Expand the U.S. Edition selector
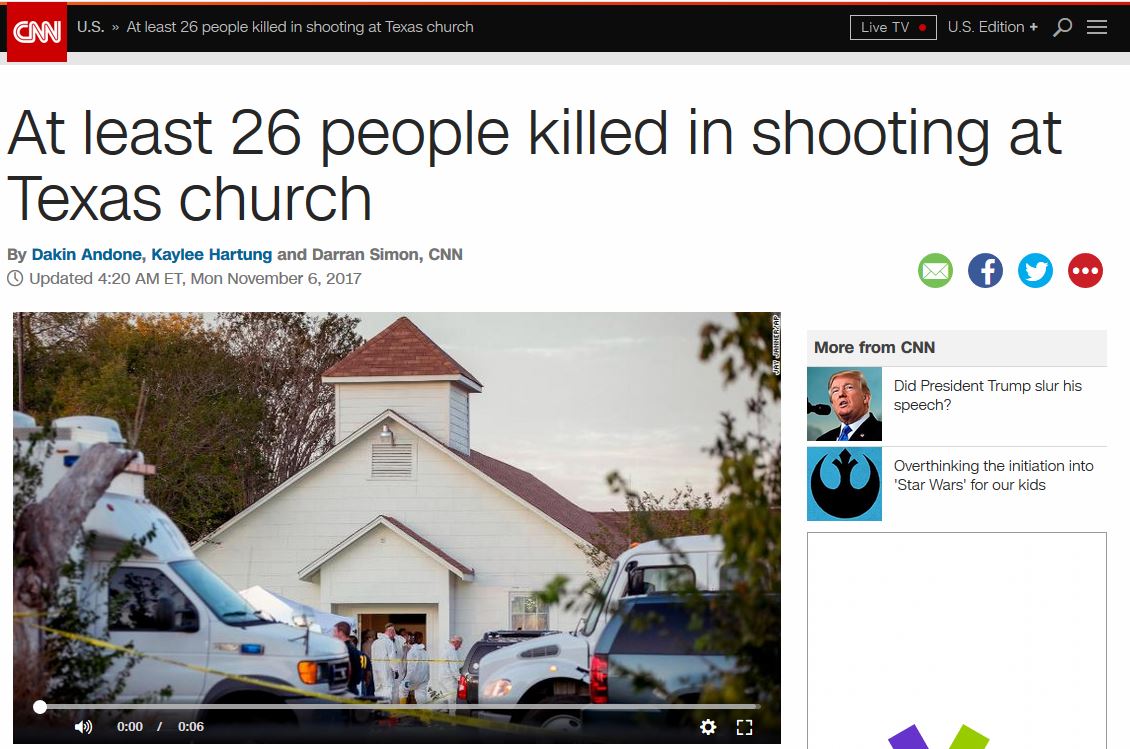 [992, 27]
